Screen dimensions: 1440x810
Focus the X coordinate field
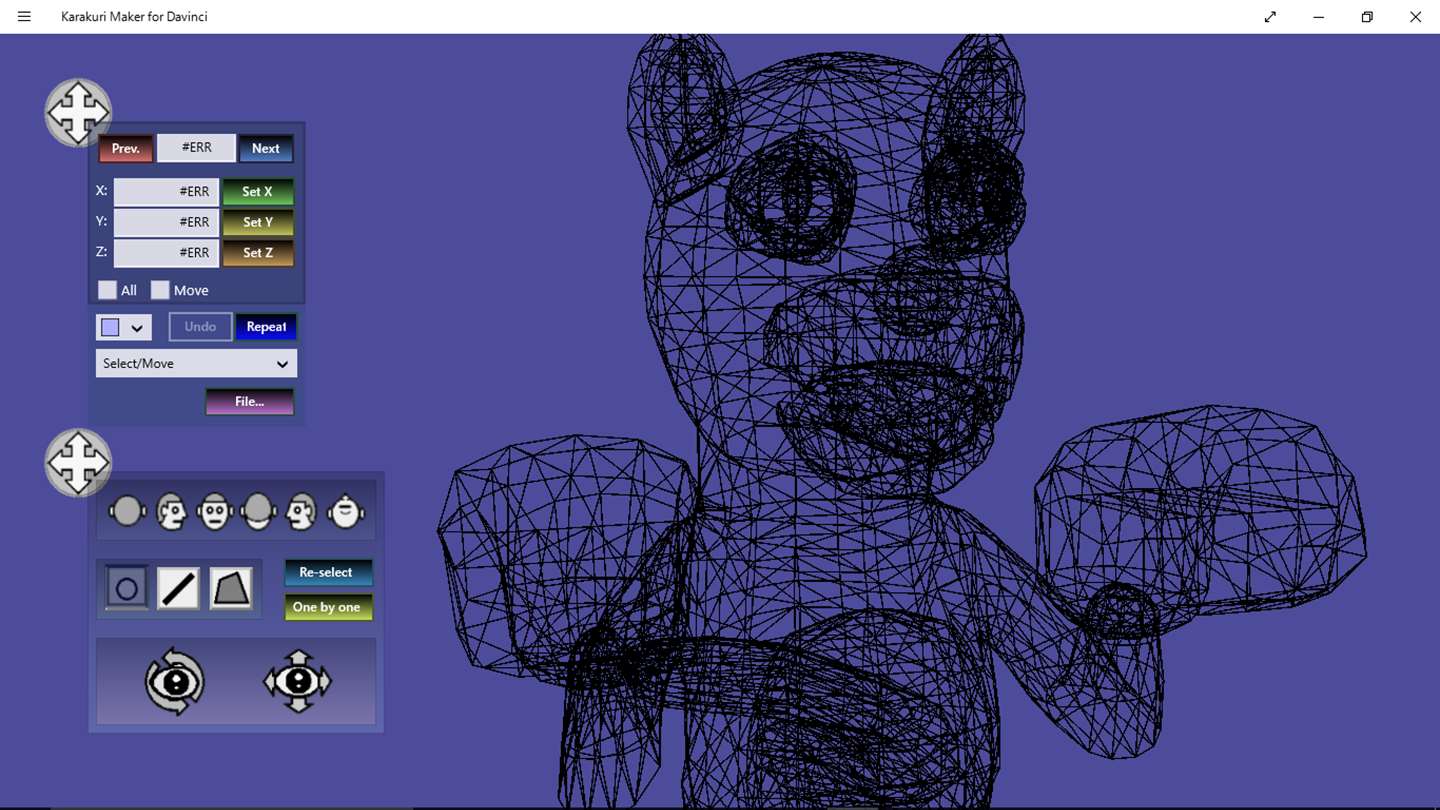166,192
